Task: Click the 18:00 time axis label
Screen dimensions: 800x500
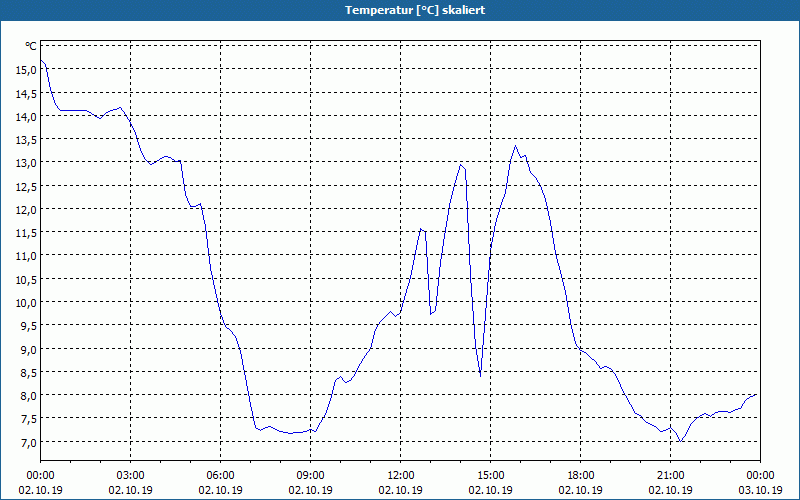Action: pyautogui.click(x=581, y=476)
